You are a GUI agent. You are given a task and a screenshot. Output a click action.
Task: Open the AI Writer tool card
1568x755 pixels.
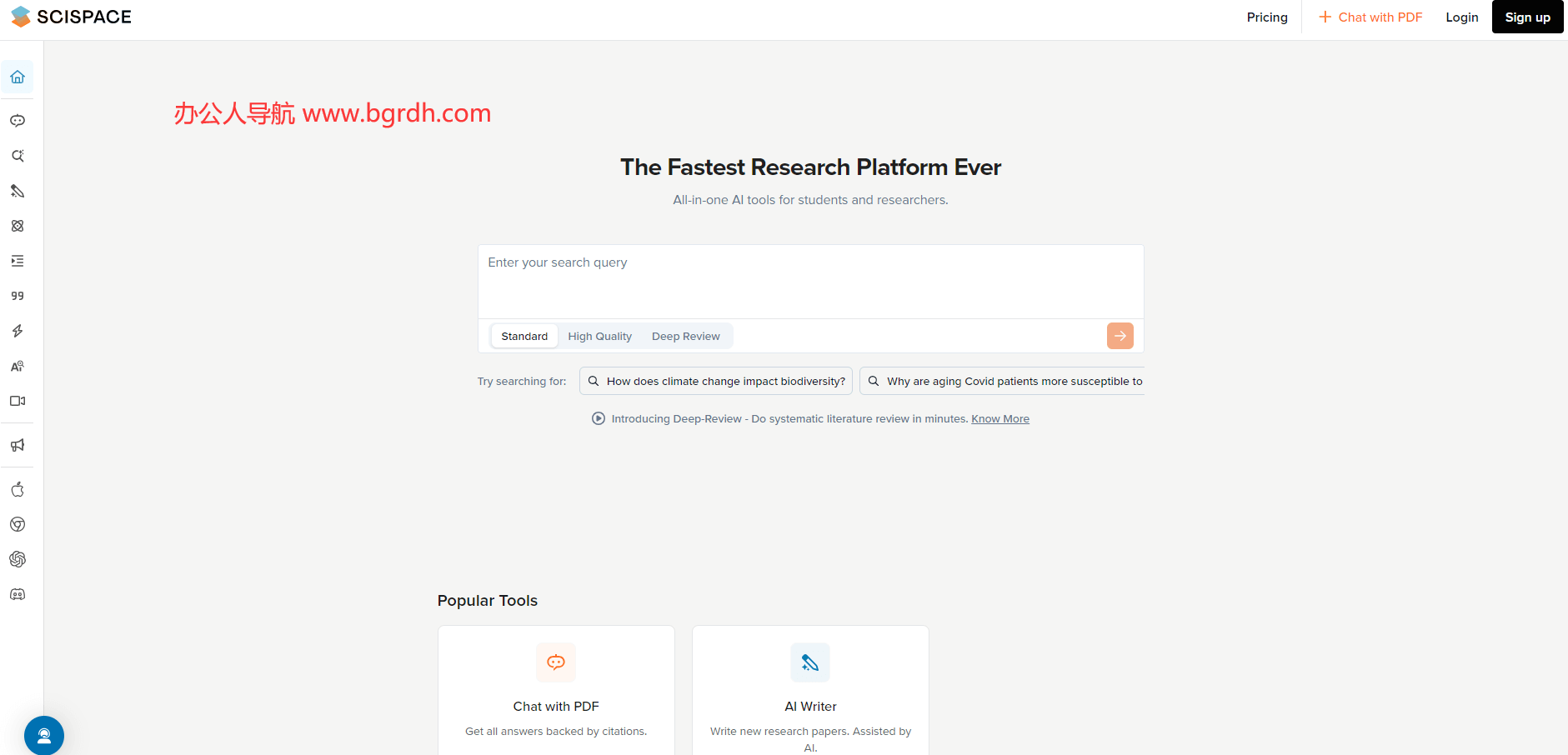pyautogui.click(x=810, y=692)
